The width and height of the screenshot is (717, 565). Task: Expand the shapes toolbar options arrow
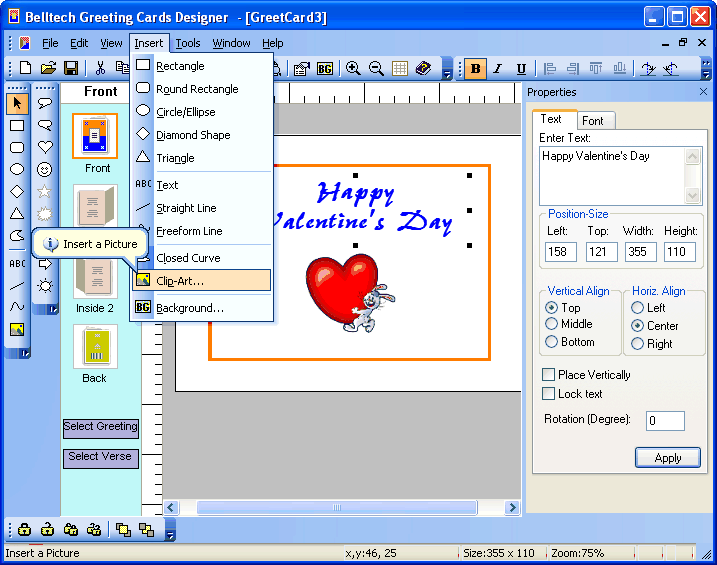pyautogui.click(x=52, y=309)
